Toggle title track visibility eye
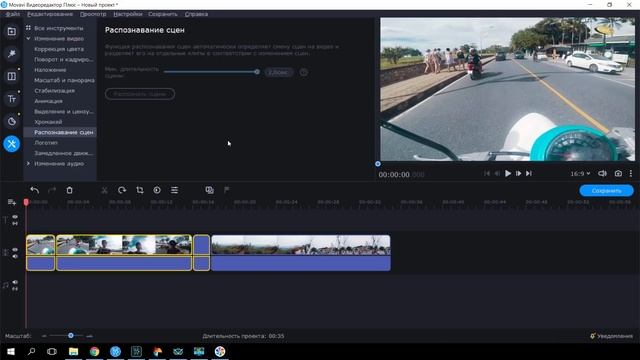Viewport: 640px width, 360px height. coord(15,217)
